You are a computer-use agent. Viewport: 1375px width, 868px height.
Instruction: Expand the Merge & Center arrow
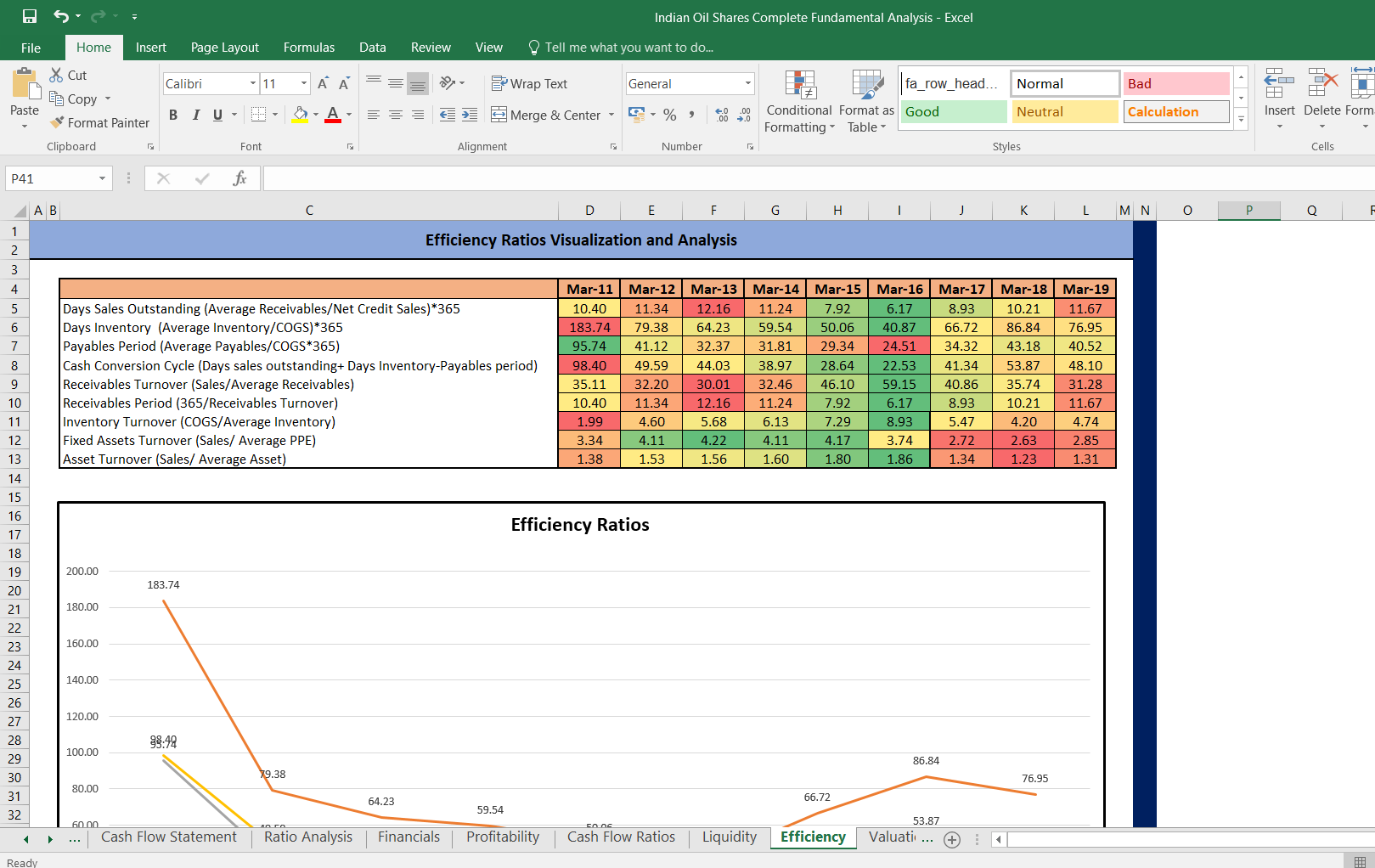[x=611, y=115]
